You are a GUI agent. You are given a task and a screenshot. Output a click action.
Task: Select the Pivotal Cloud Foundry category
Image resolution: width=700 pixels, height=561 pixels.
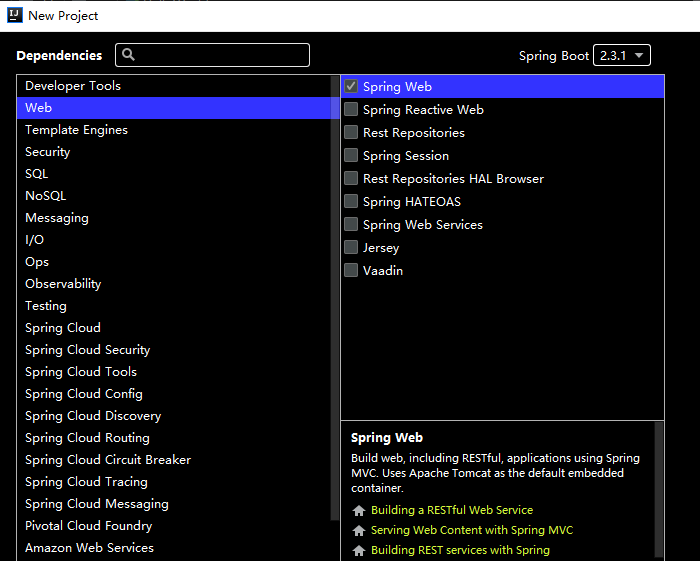174,525
